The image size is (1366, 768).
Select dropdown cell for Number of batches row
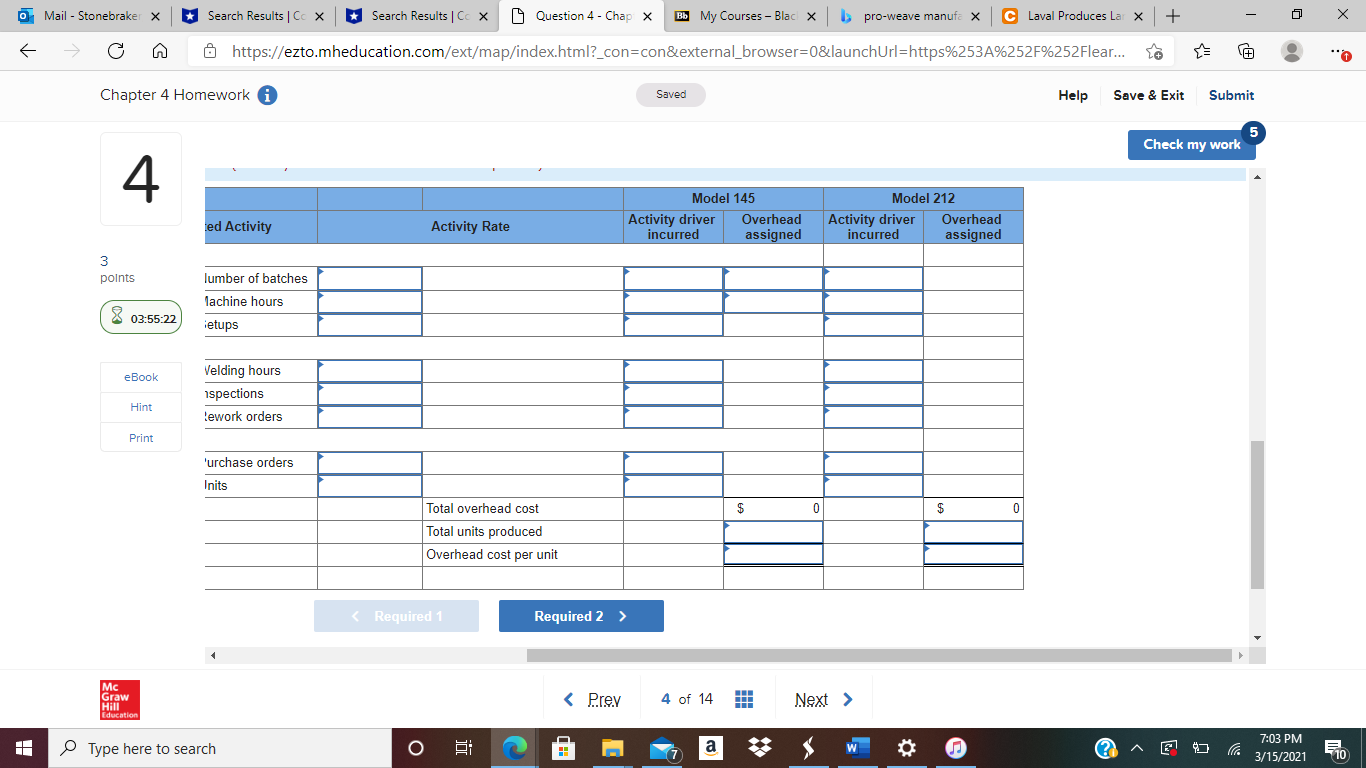click(x=370, y=278)
